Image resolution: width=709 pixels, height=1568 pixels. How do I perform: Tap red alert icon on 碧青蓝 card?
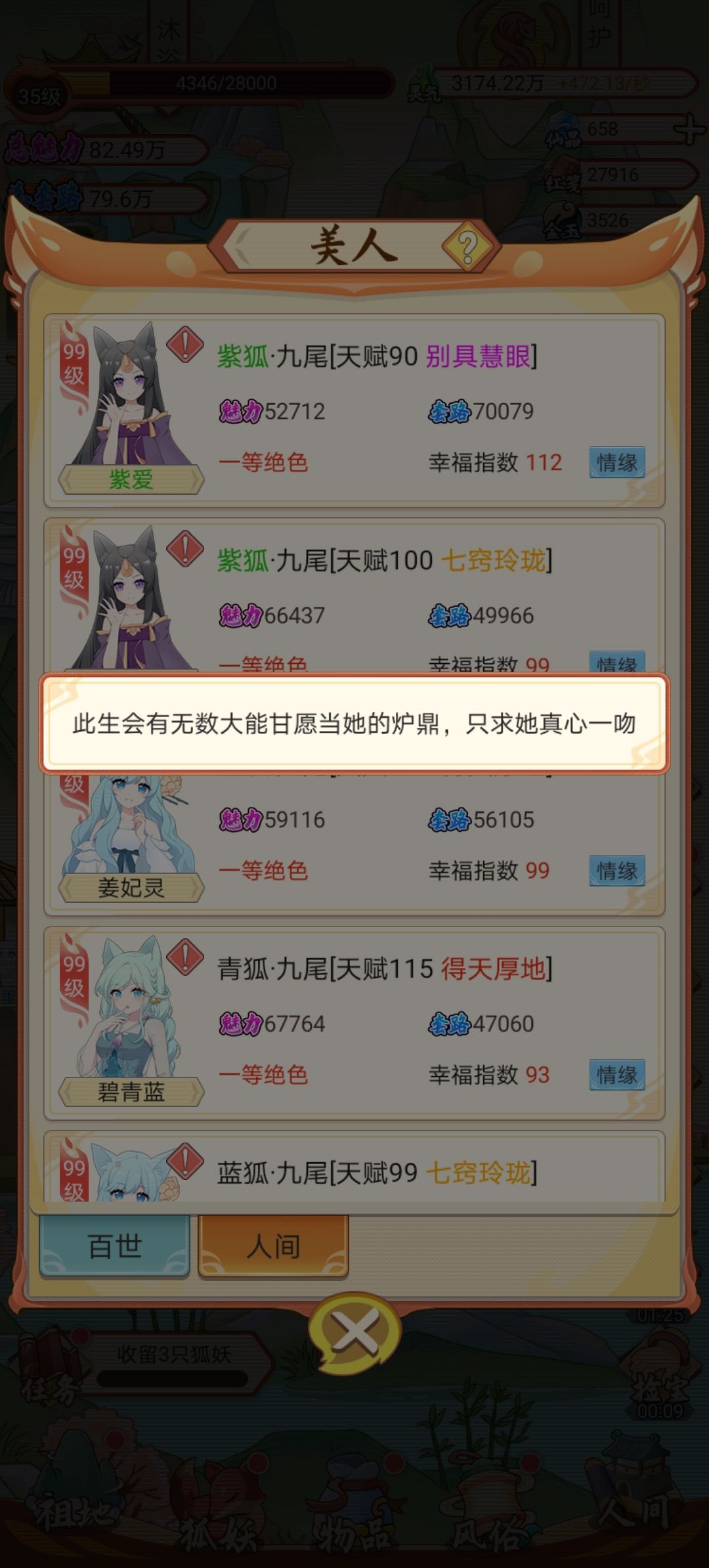(x=185, y=957)
